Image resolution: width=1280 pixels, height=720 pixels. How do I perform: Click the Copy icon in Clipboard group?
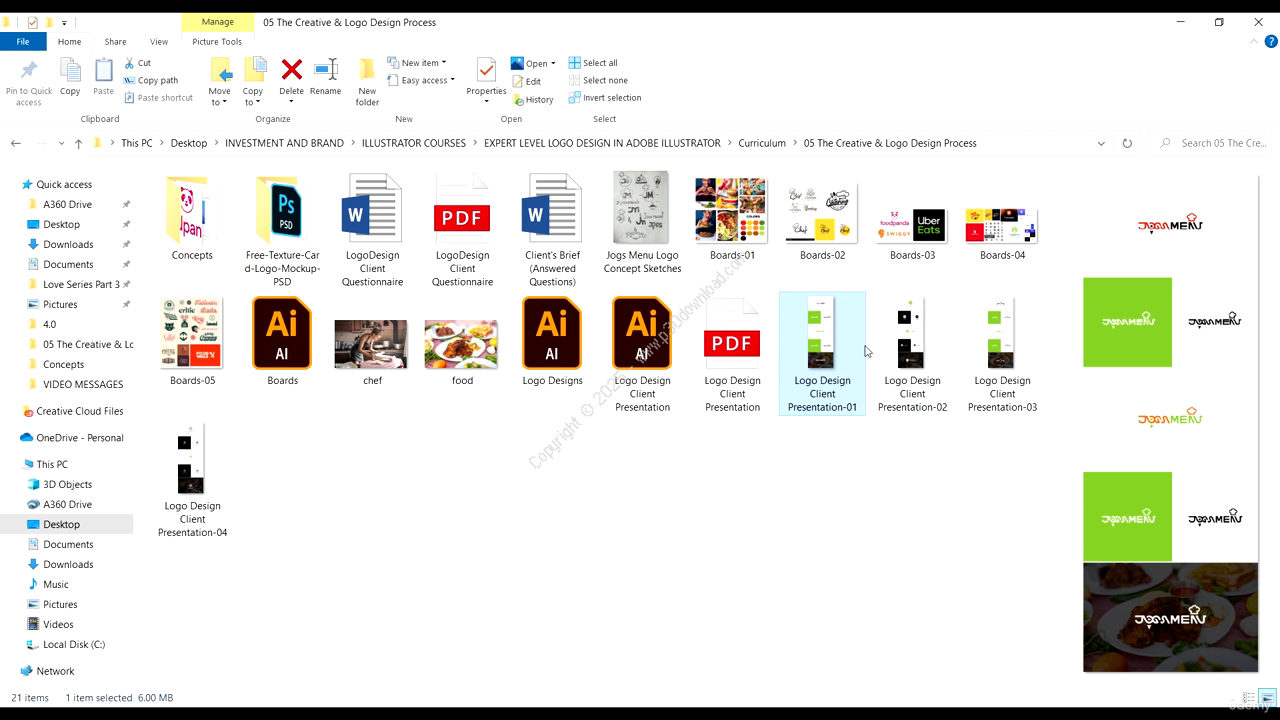tap(70, 76)
